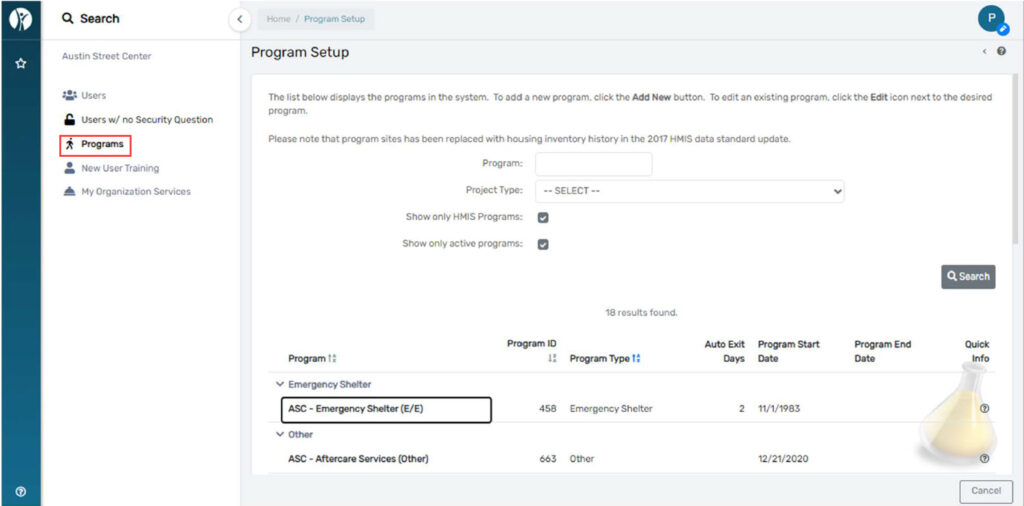The height and width of the screenshot is (506, 1024).
Task: Collapse the Other program group
Action: (x=280, y=434)
